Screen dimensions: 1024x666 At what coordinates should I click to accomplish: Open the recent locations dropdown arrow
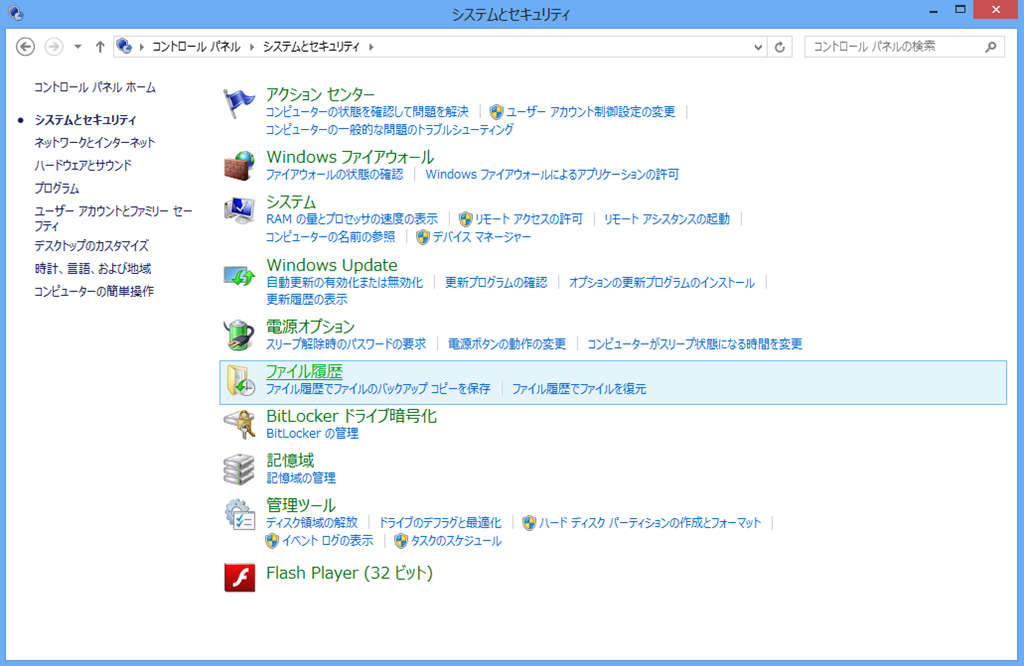point(78,47)
